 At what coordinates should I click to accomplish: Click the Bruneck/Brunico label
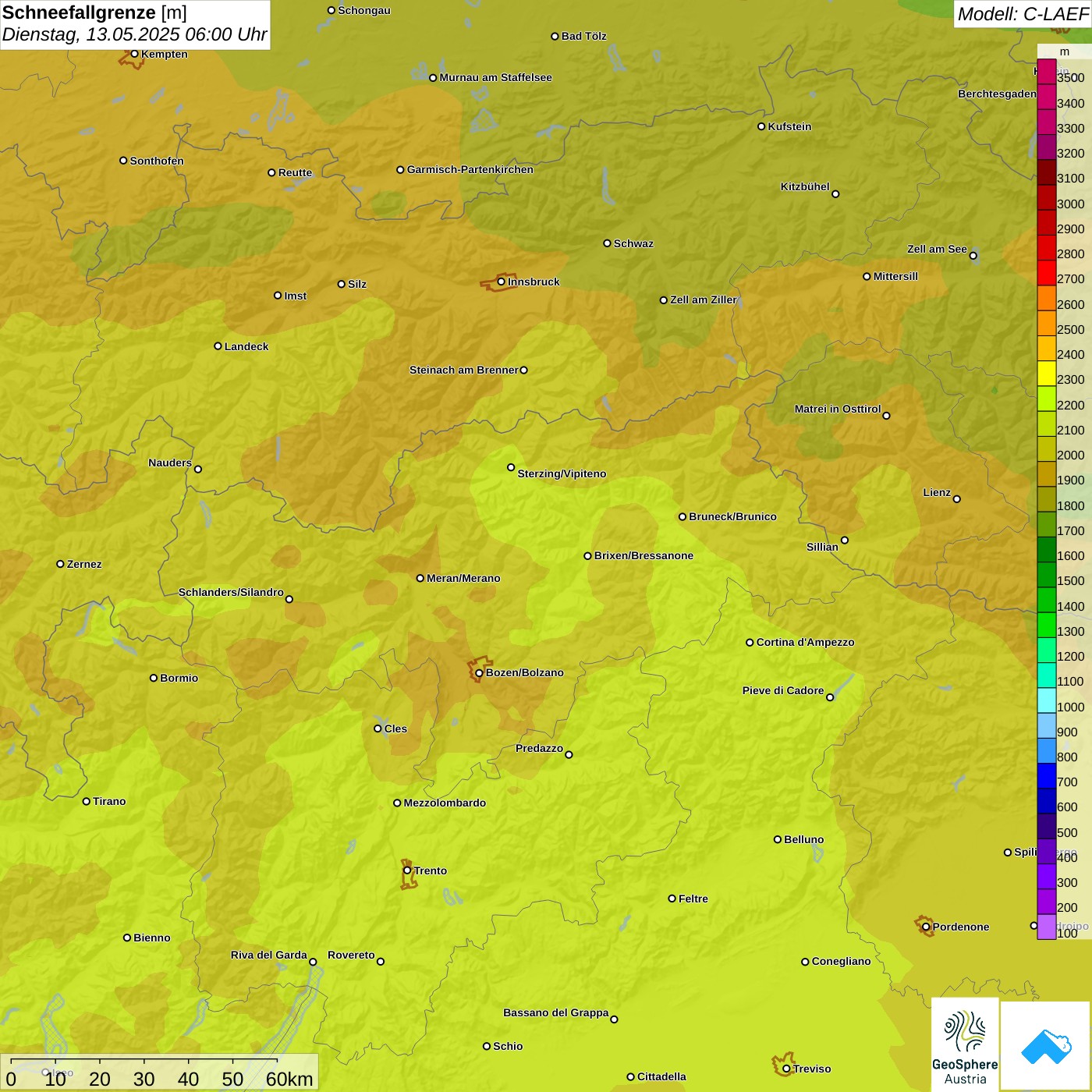point(732,516)
